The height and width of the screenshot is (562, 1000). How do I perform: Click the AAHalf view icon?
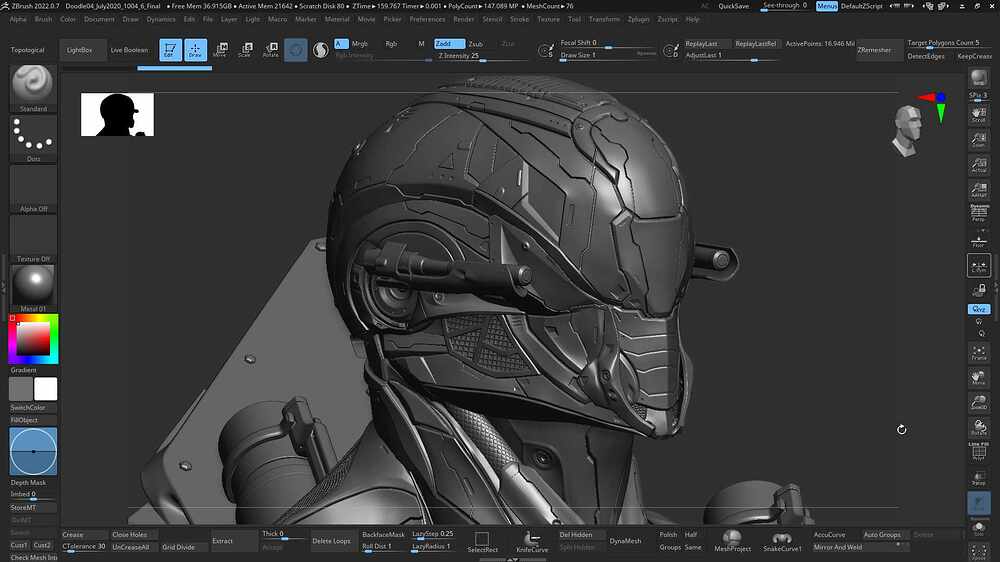pyautogui.click(x=978, y=190)
